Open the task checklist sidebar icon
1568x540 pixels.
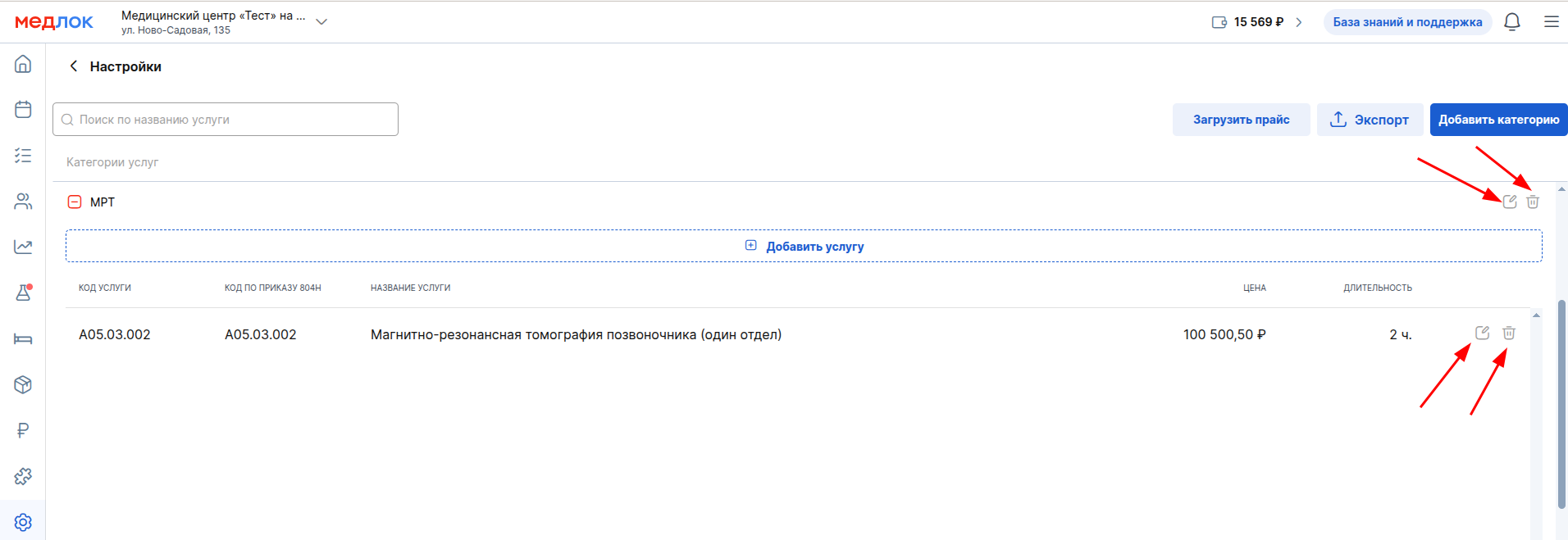click(x=23, y=156)
